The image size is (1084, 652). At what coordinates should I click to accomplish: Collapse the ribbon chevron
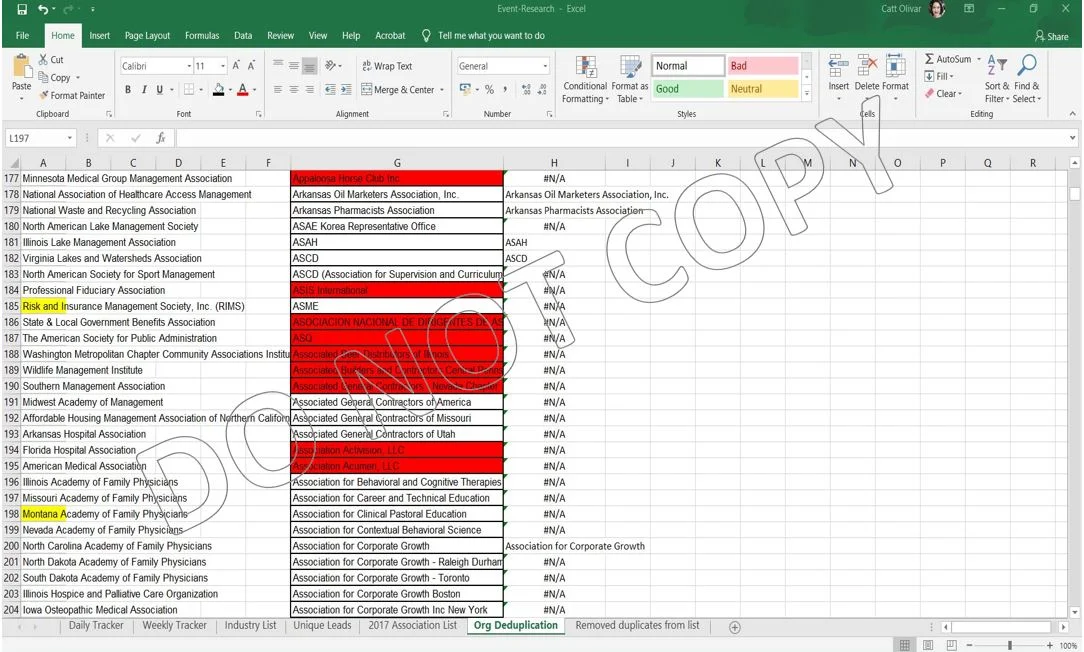tap(1072, 114)
